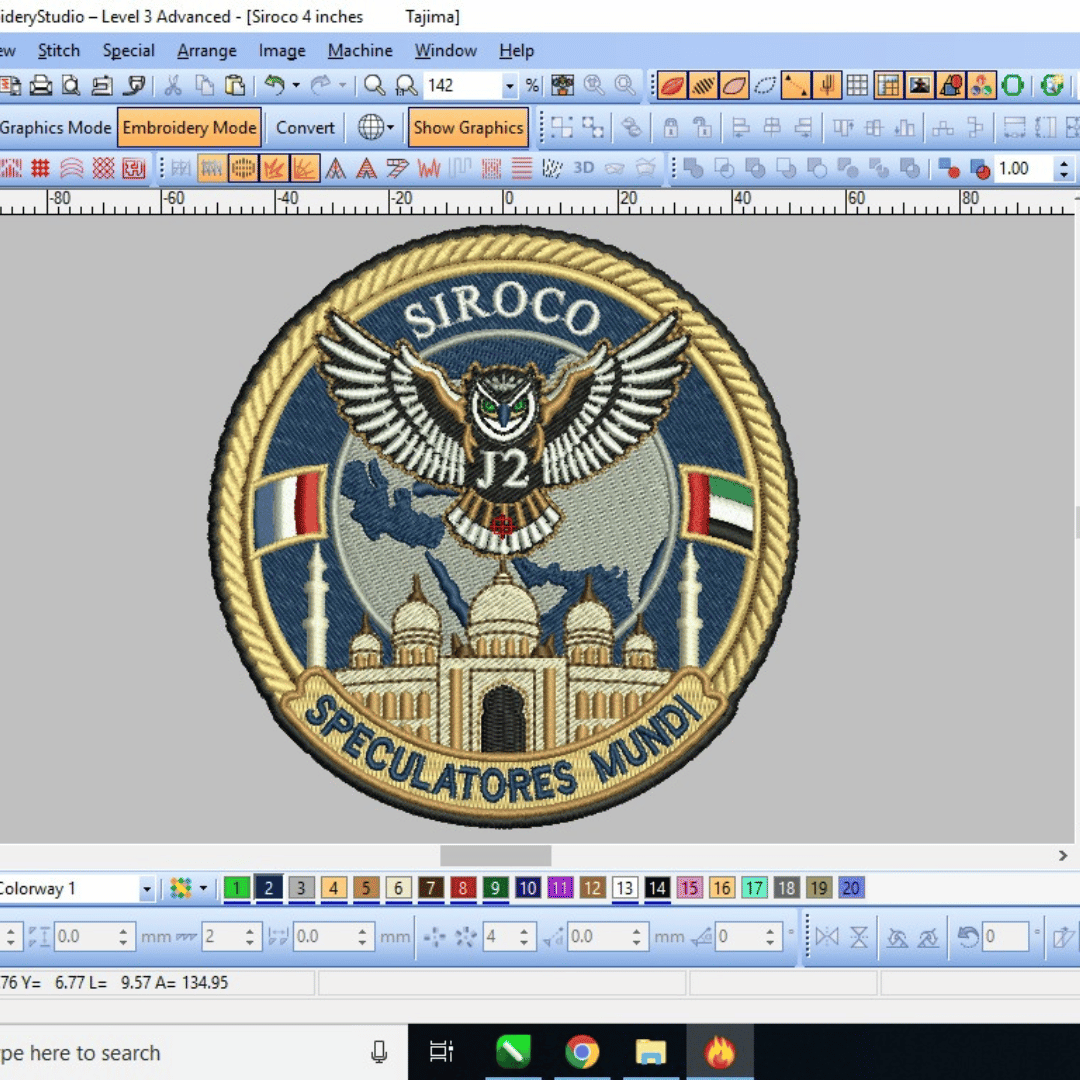Toggle TrueView red leaf icon

(x=672, y=85)
